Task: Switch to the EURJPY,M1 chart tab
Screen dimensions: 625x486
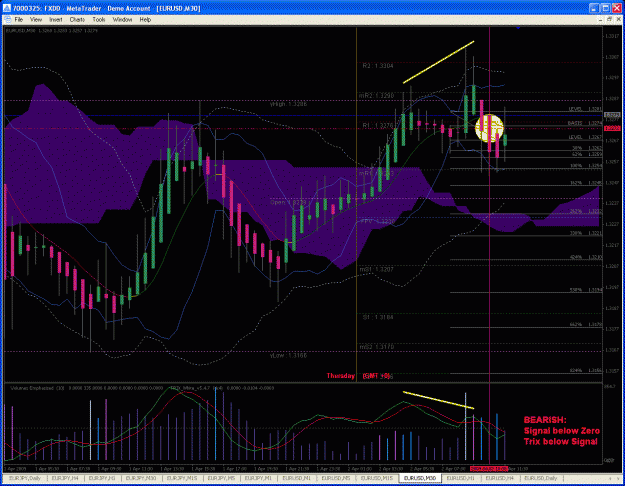Action: [258, 478]
